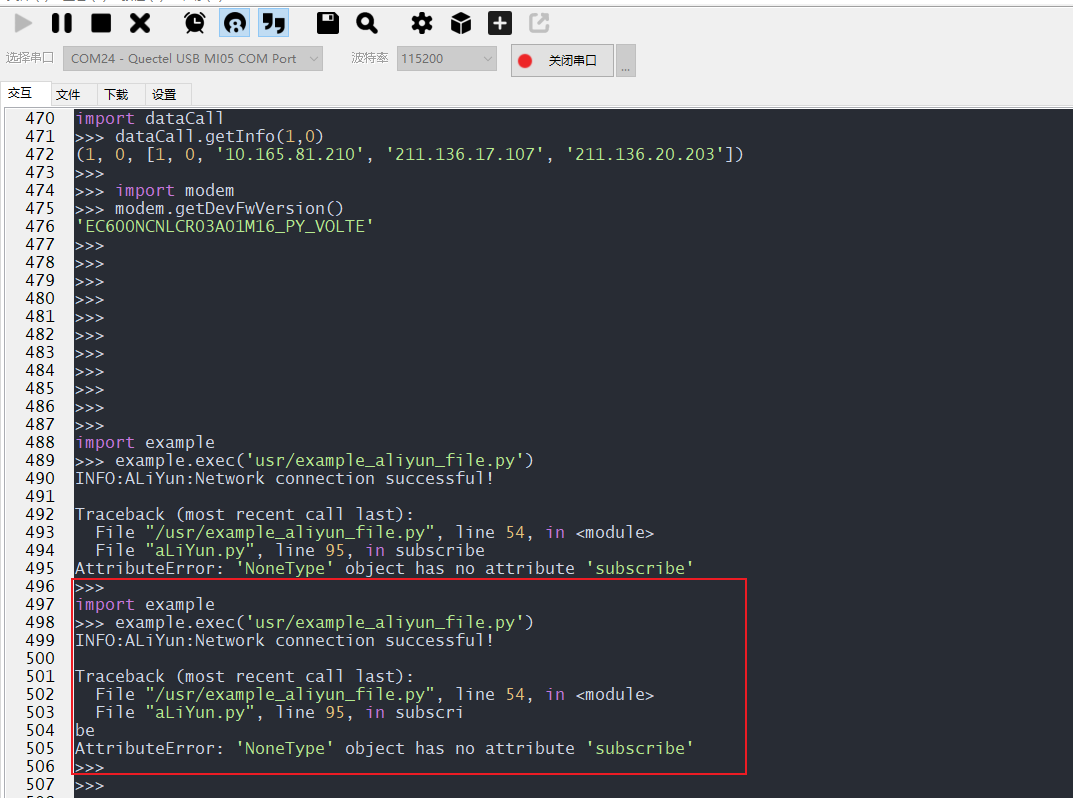Click line 489 example.exec command text

[324, 461]
